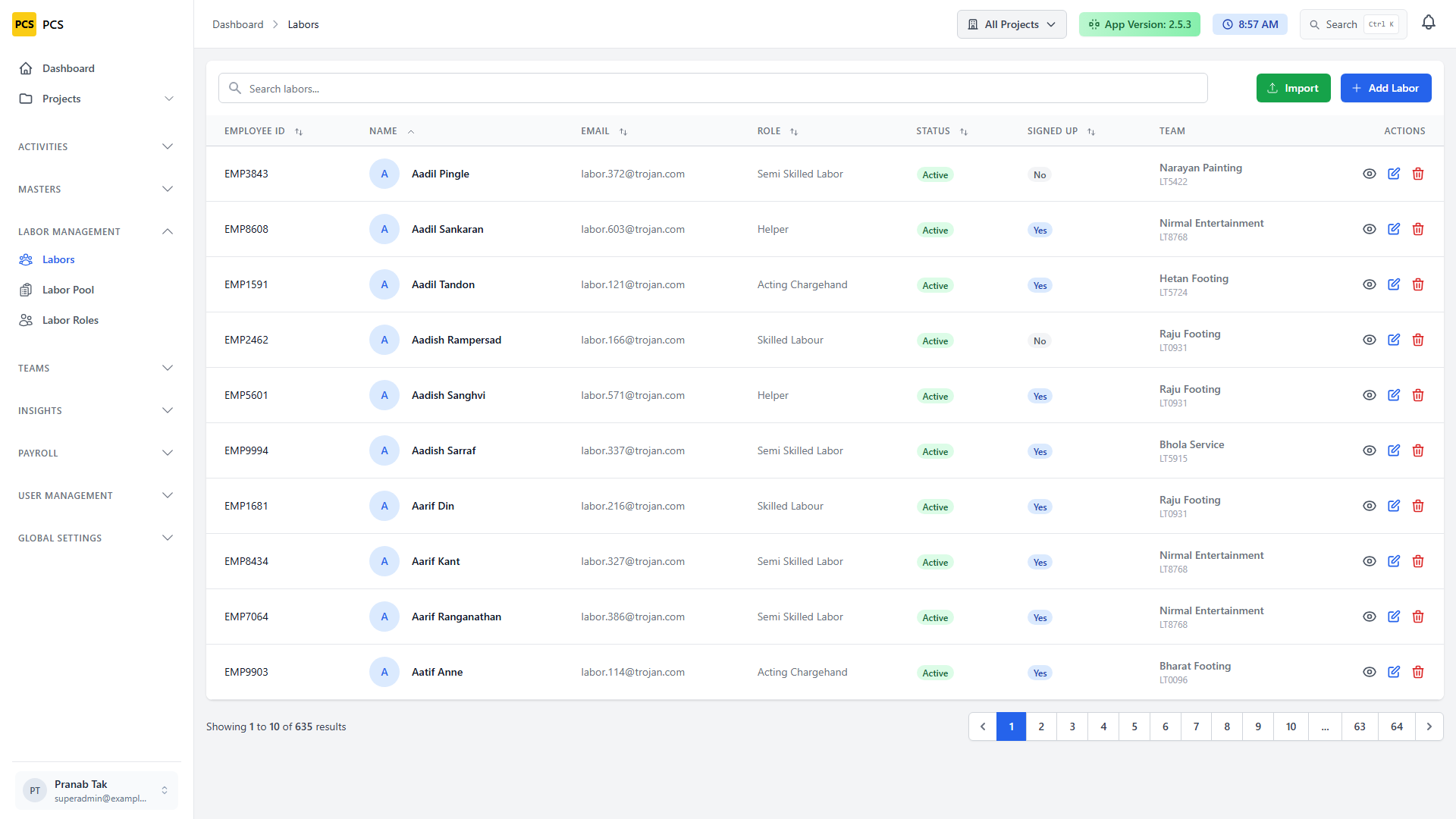Focus the Search labors input field
Image resolution: width=1456 pixels, height=819 pixels.
713,88
